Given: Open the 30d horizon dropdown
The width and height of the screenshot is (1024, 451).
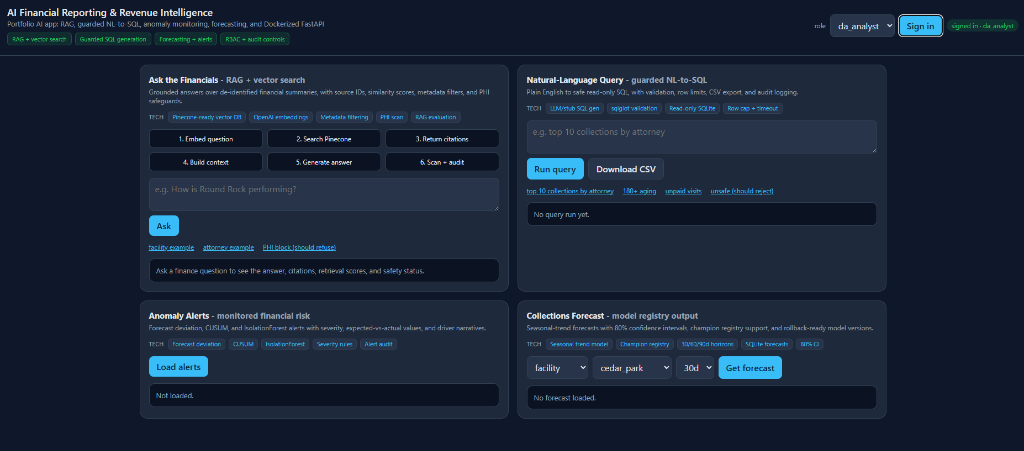Looking at the screenshot, I should [x=695, y=368].
